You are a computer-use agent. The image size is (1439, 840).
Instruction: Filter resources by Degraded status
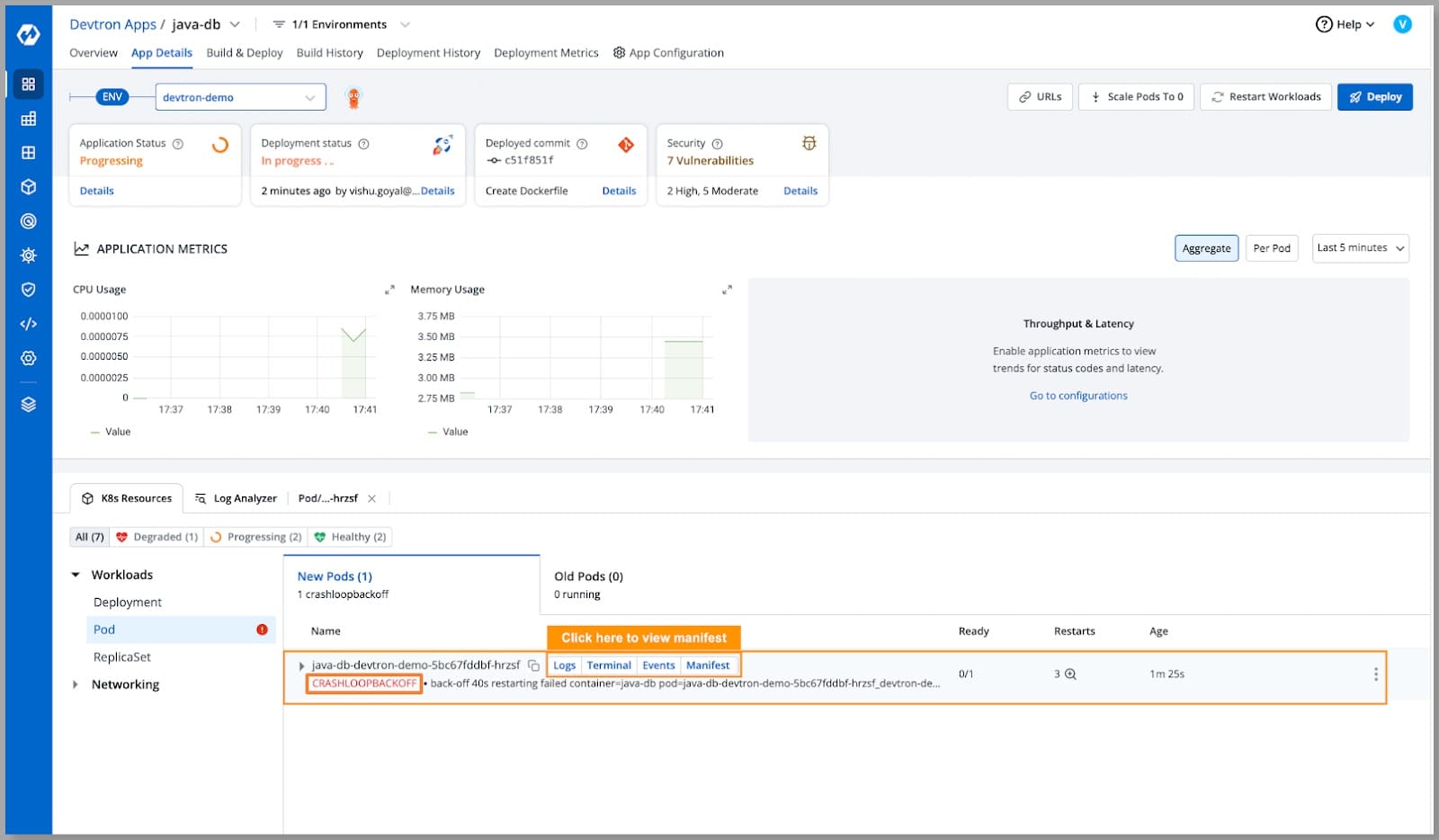pyautogui.click(x=157, y=537)
